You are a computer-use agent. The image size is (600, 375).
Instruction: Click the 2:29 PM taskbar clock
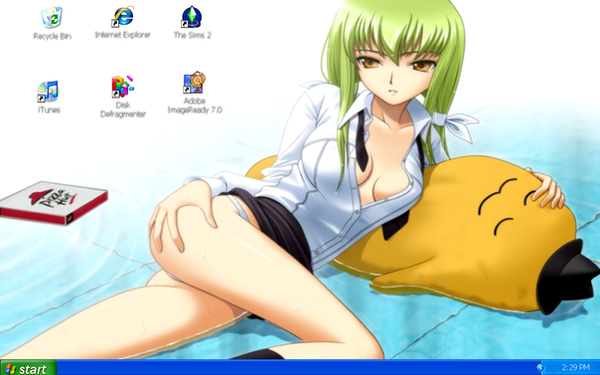pyautogui.click(x=576, y=368)
